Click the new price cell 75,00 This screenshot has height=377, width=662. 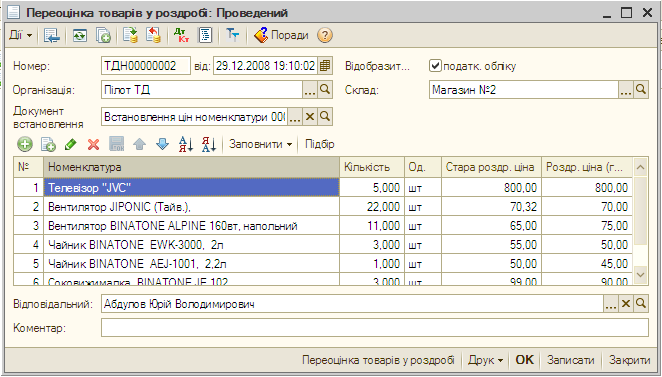(587, 225)
